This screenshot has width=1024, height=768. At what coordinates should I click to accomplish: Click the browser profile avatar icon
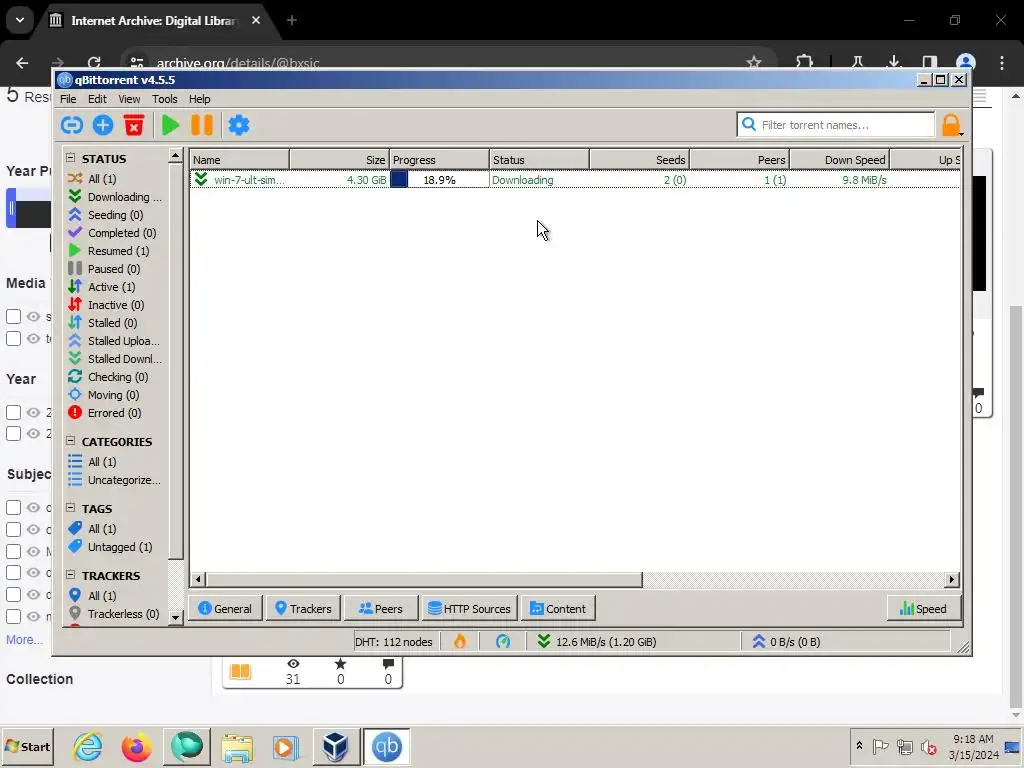click(x=965, y=63)
